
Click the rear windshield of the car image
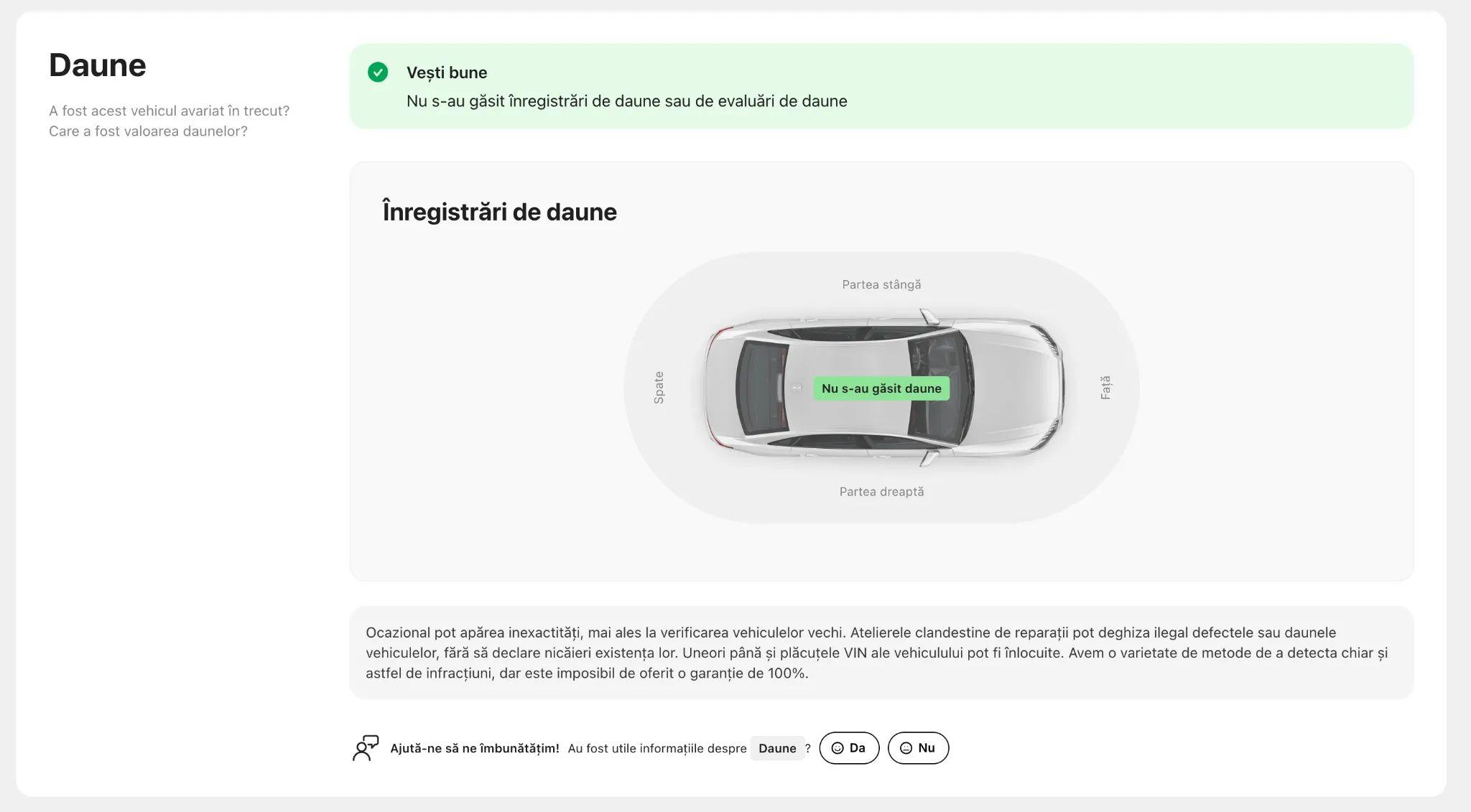pos(761,388)
